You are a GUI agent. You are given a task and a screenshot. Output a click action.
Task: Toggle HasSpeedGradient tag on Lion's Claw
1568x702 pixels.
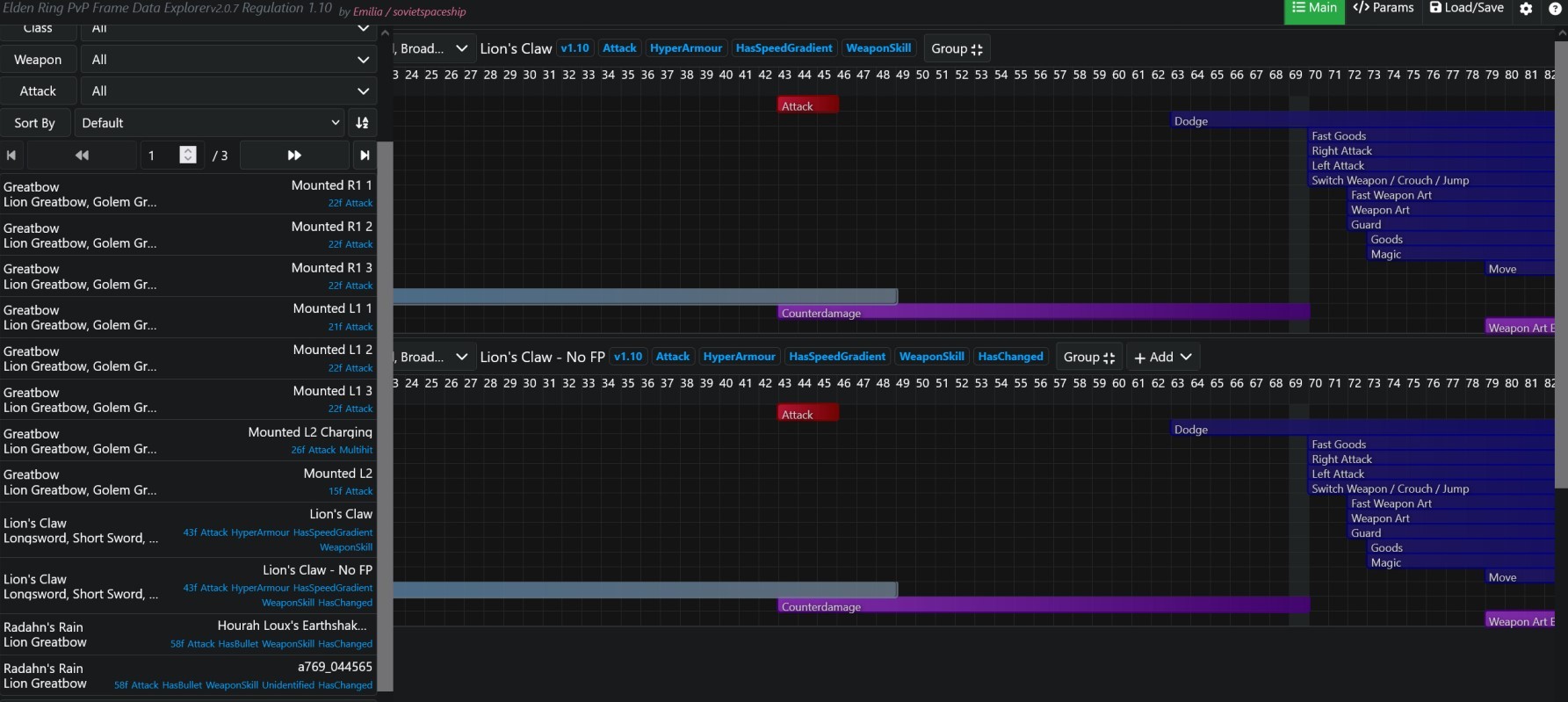pyautogui.click(x=784, y=48)
